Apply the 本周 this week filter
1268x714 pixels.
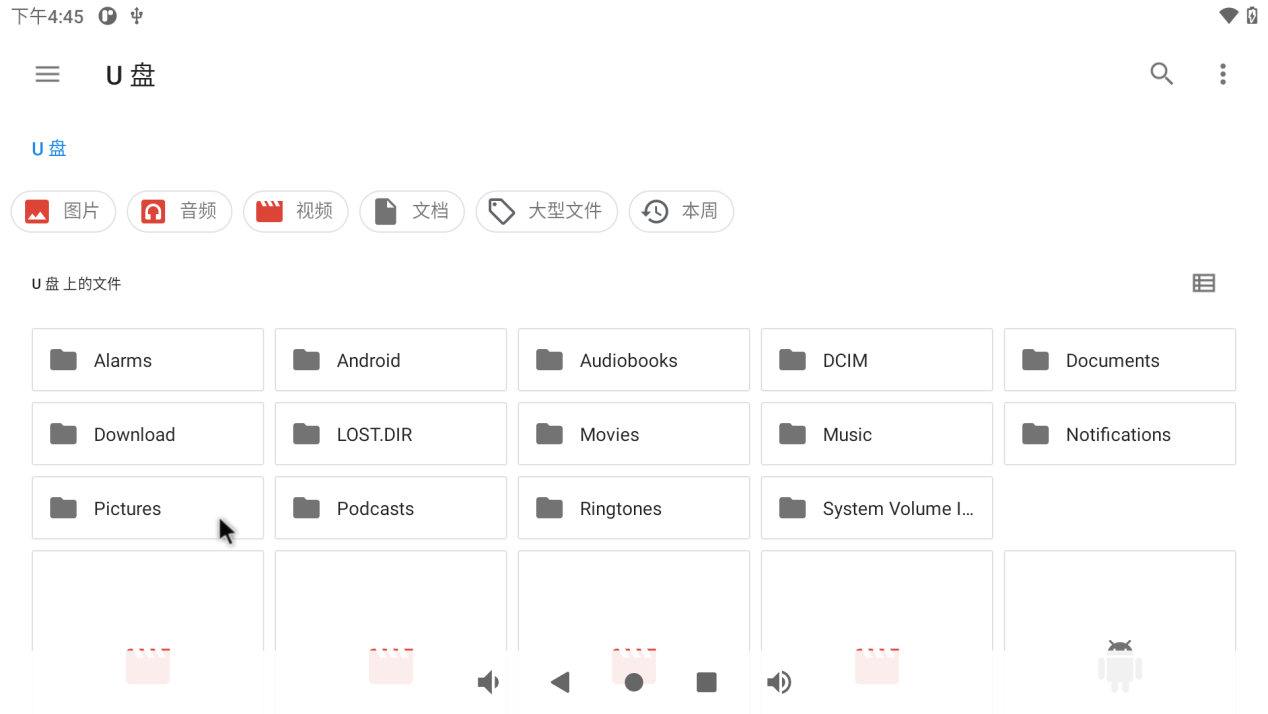click(681, 212)
